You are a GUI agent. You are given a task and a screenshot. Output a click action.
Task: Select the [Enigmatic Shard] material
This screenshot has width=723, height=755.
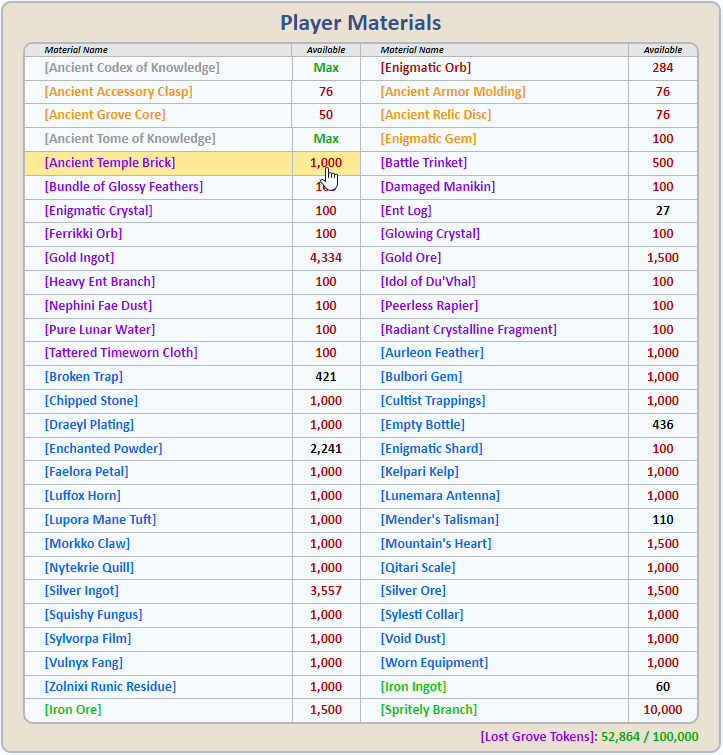[x=431, y=450]
